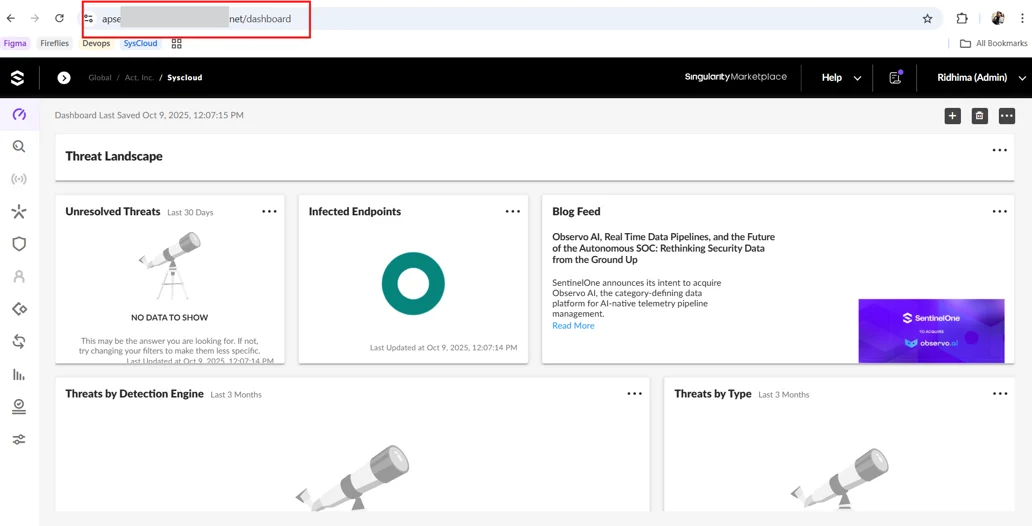The height and width of the screenshot is (526, 1032).
Task: Open the All Bookmarks folder
Action: tap(994, 43)
